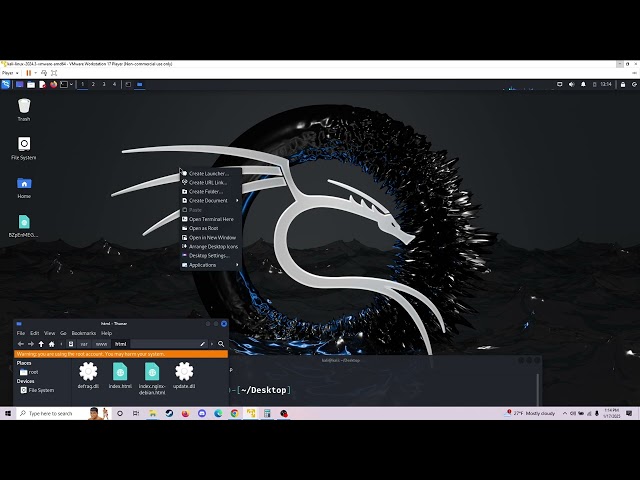Open the Thunar Edit menu

pyautogui.click(x=35, y=333)
